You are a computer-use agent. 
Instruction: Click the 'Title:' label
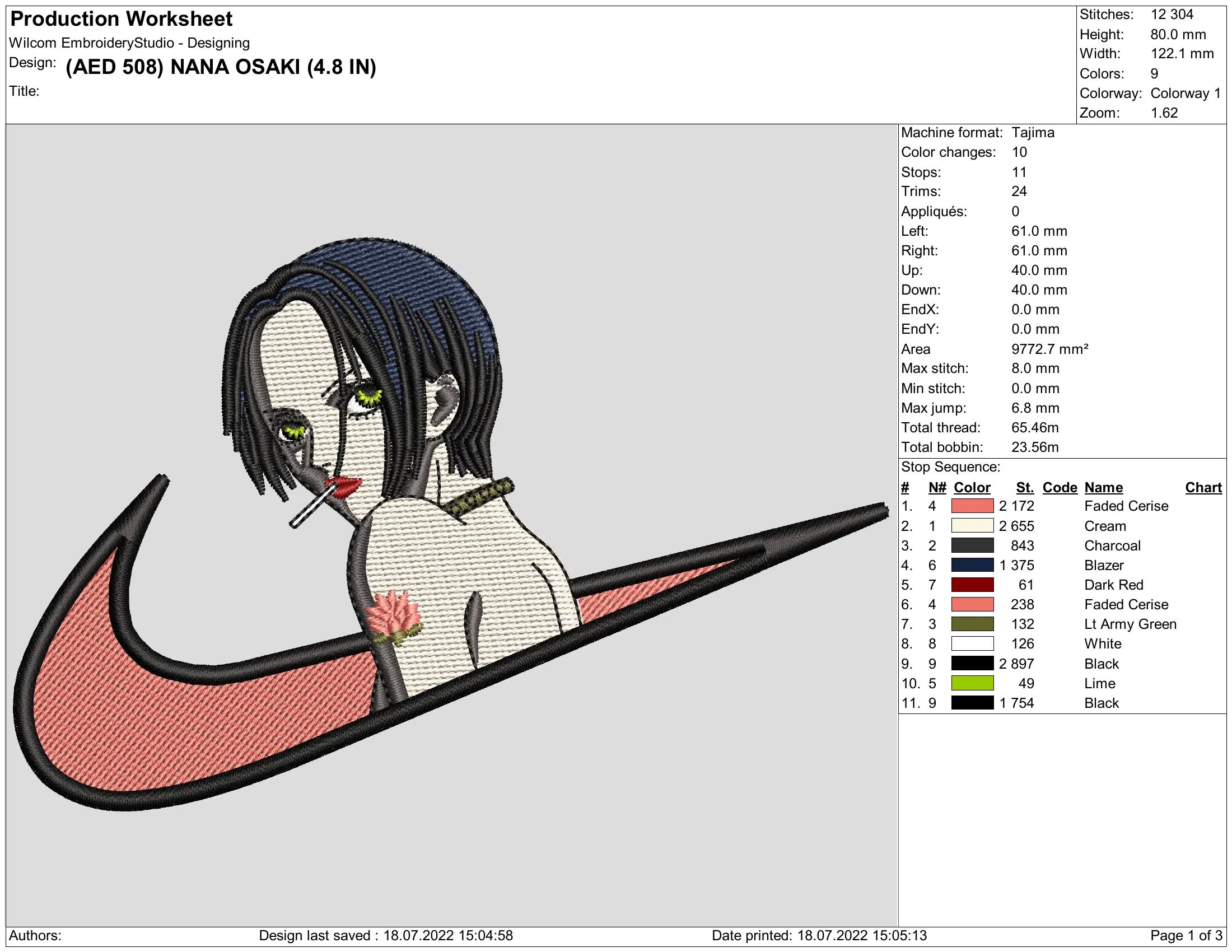tap(24, 91)
